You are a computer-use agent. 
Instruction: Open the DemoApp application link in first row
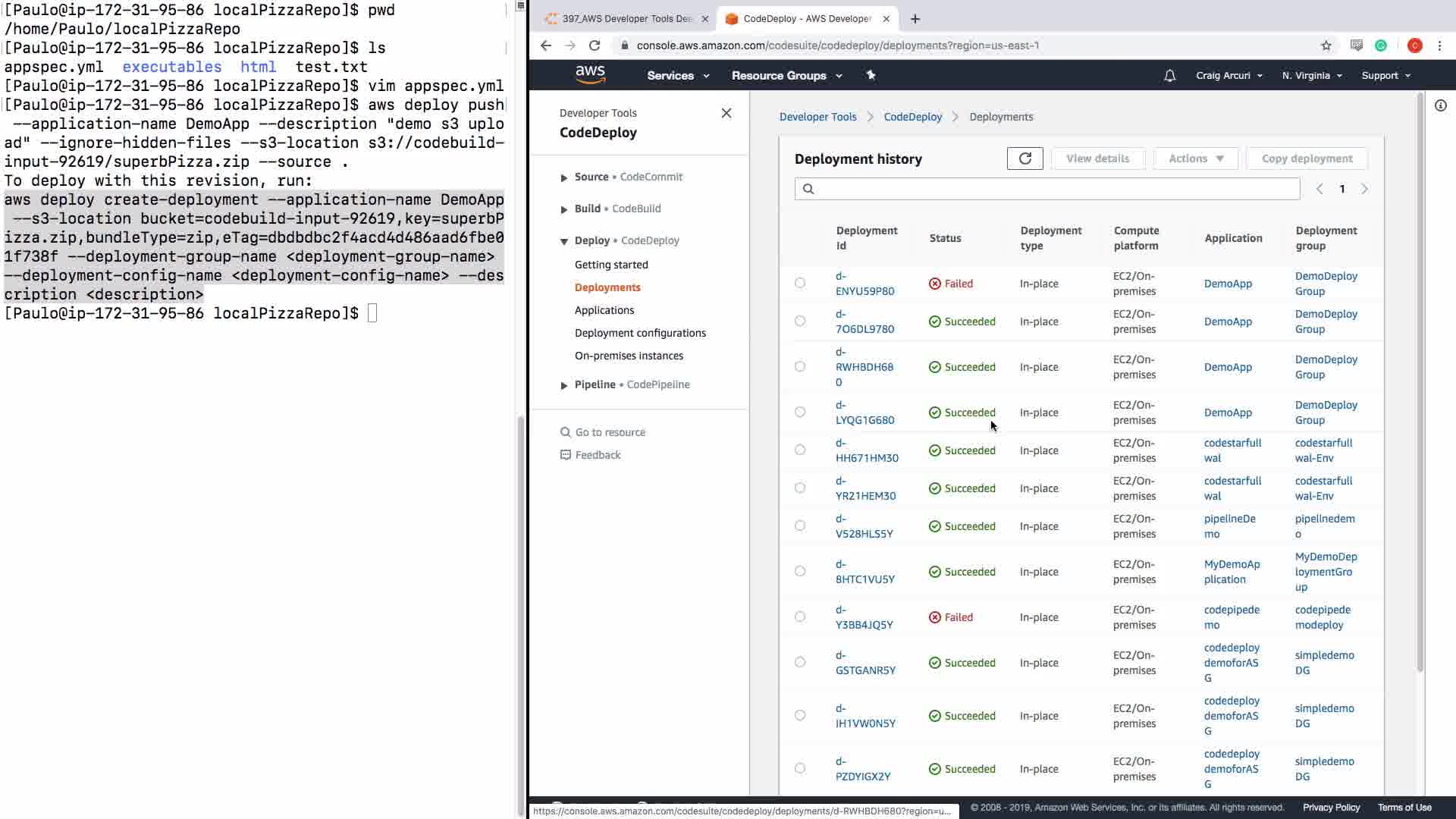(1227, 284)
